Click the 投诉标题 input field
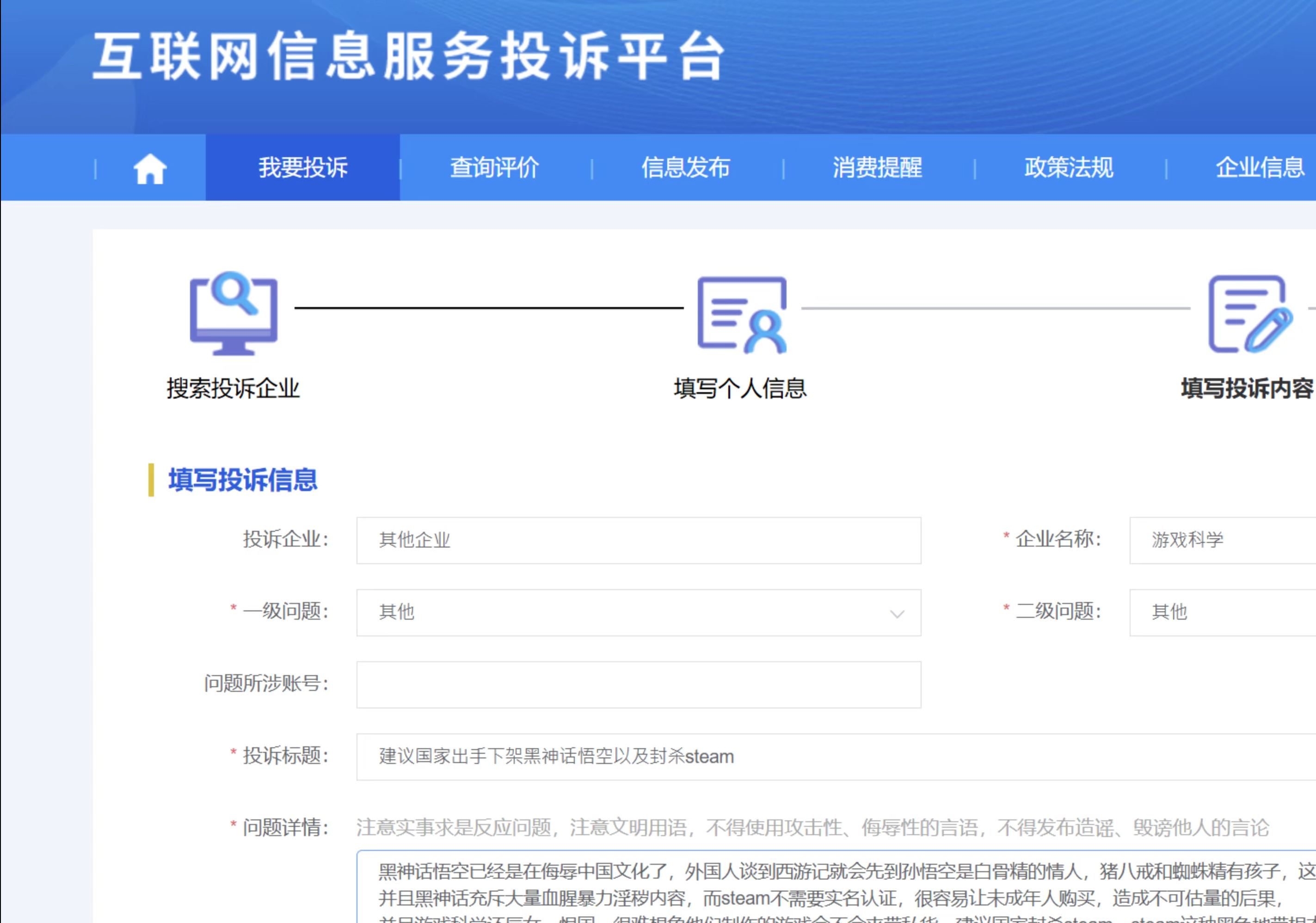1316x923 pixels. (x=836, y=757)
